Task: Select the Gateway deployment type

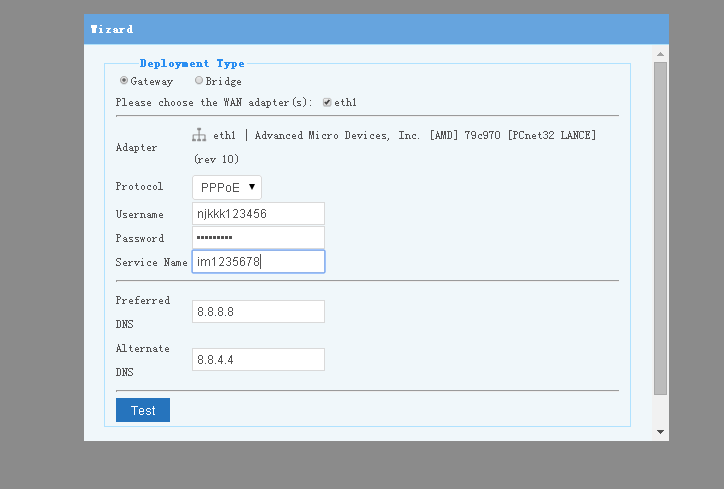Action: click(x=124, y=80)
